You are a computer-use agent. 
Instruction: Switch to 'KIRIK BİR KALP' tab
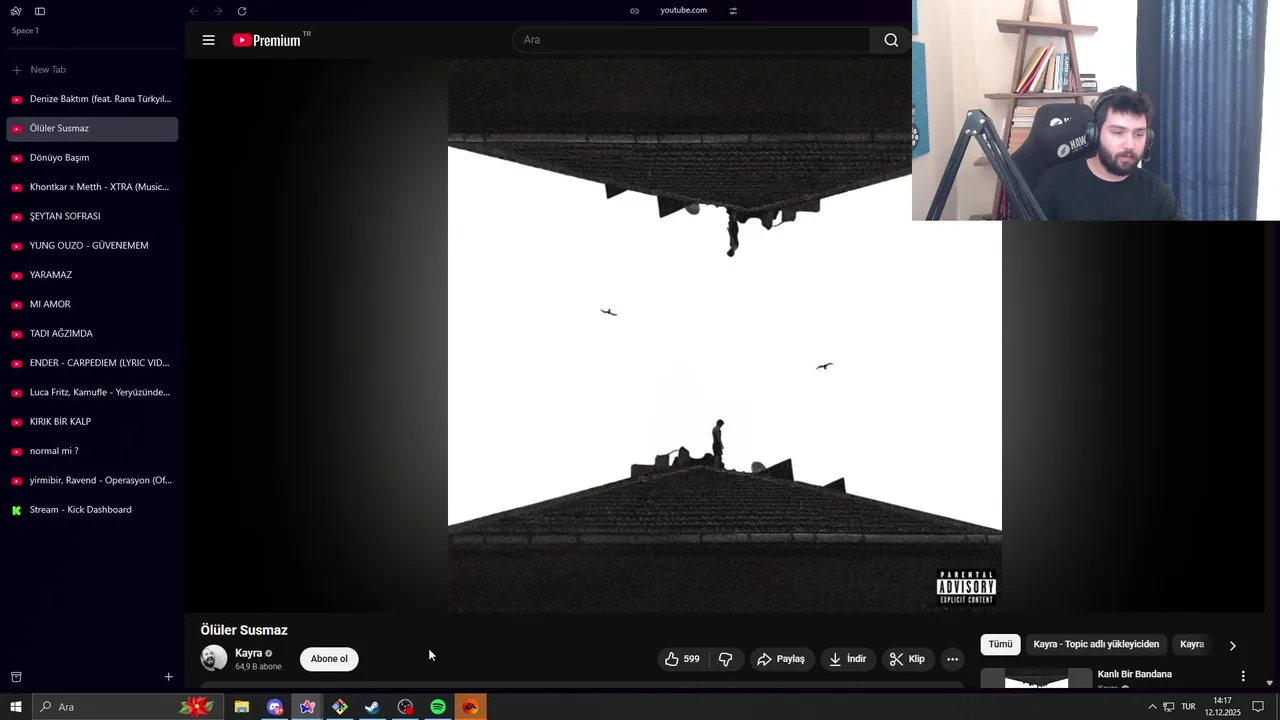point(92,421)
